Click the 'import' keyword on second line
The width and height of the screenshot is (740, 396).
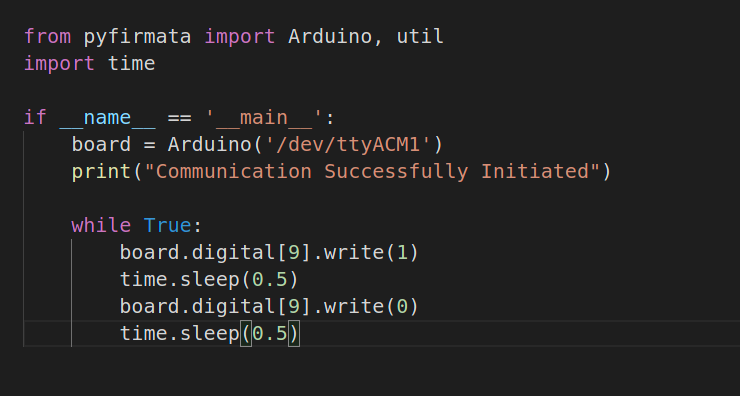point(59,64)
